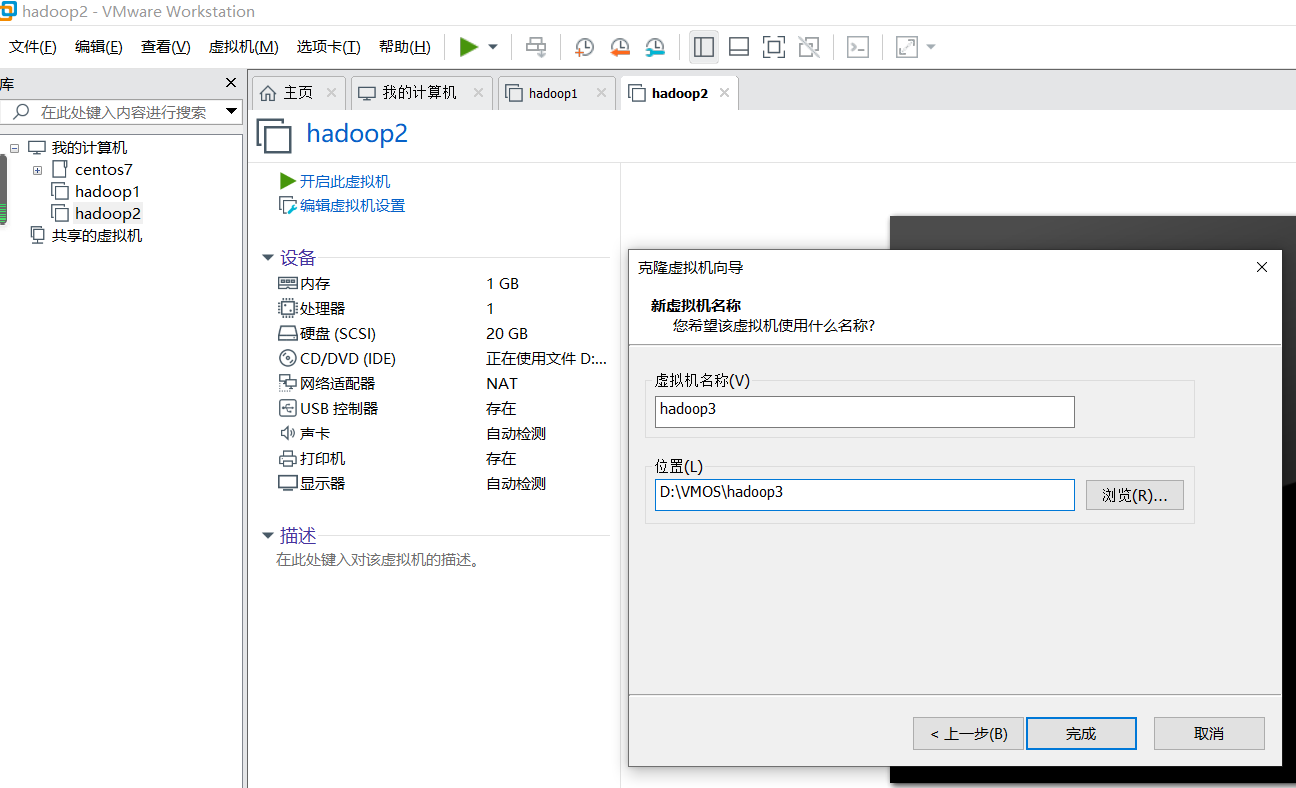Image resolution: width=1296 pixels, height=788 pixels.
Task: Click the 内存 memory device icon
Action: (288, 284)
